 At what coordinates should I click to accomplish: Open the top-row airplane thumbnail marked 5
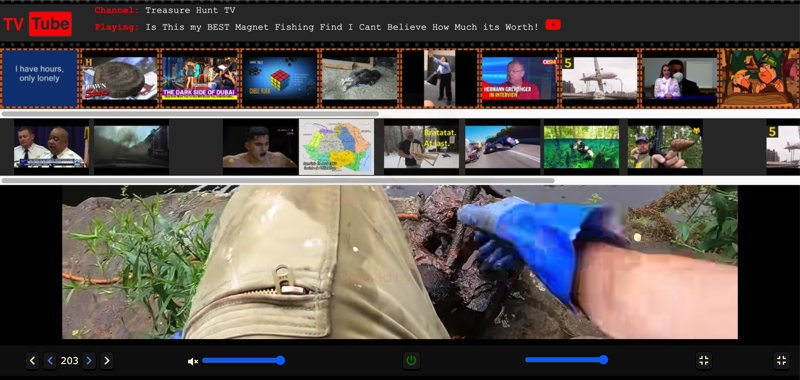[600, 78]
